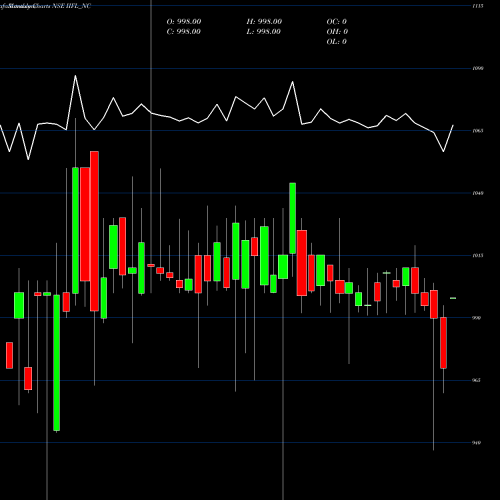Select the OC: 0 readout
This screenshot has height=500, width=500.
coord(336,22)
